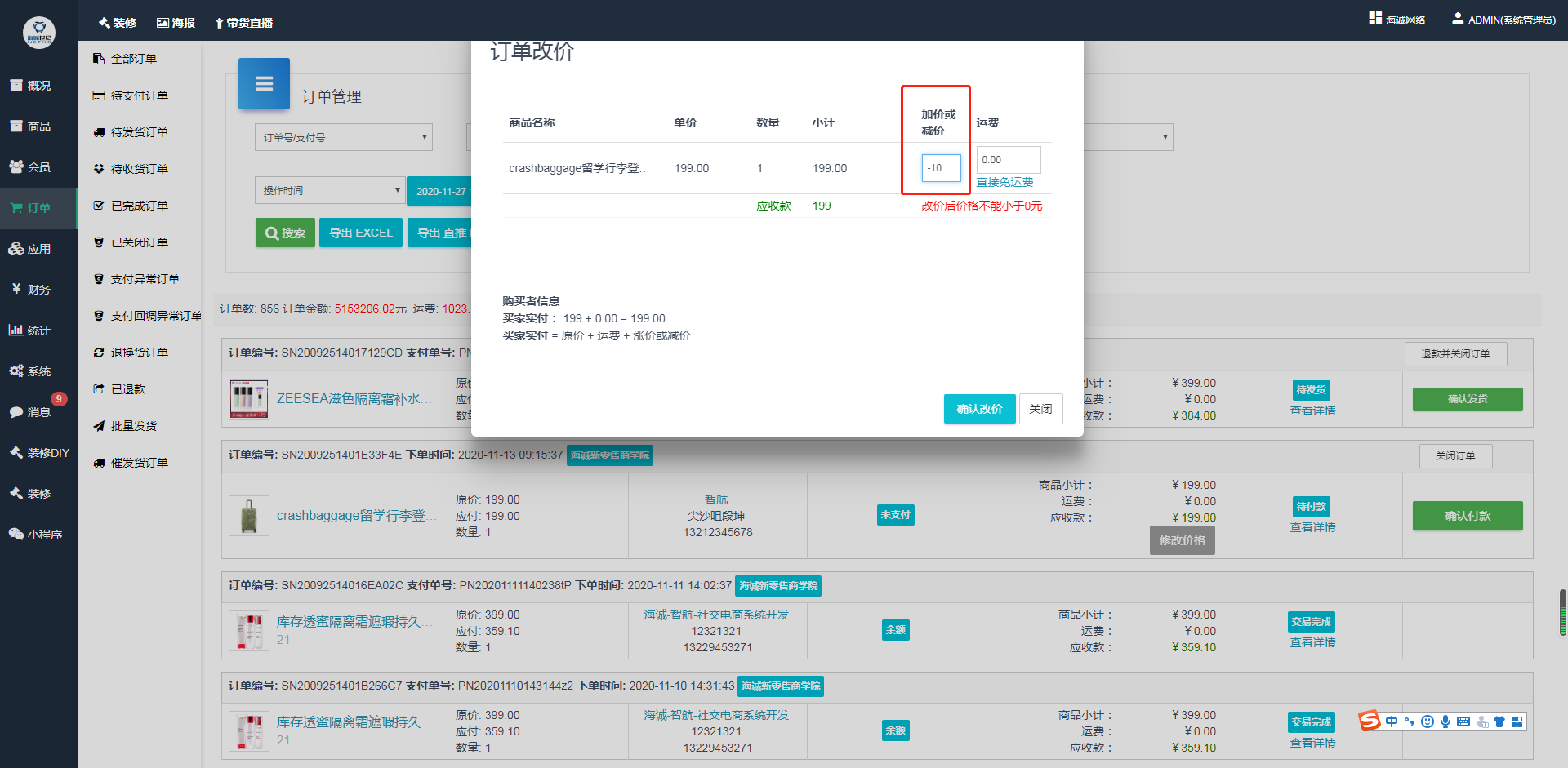
Task: Open the 消息 speech bubble icon
Action: [16, 412]
